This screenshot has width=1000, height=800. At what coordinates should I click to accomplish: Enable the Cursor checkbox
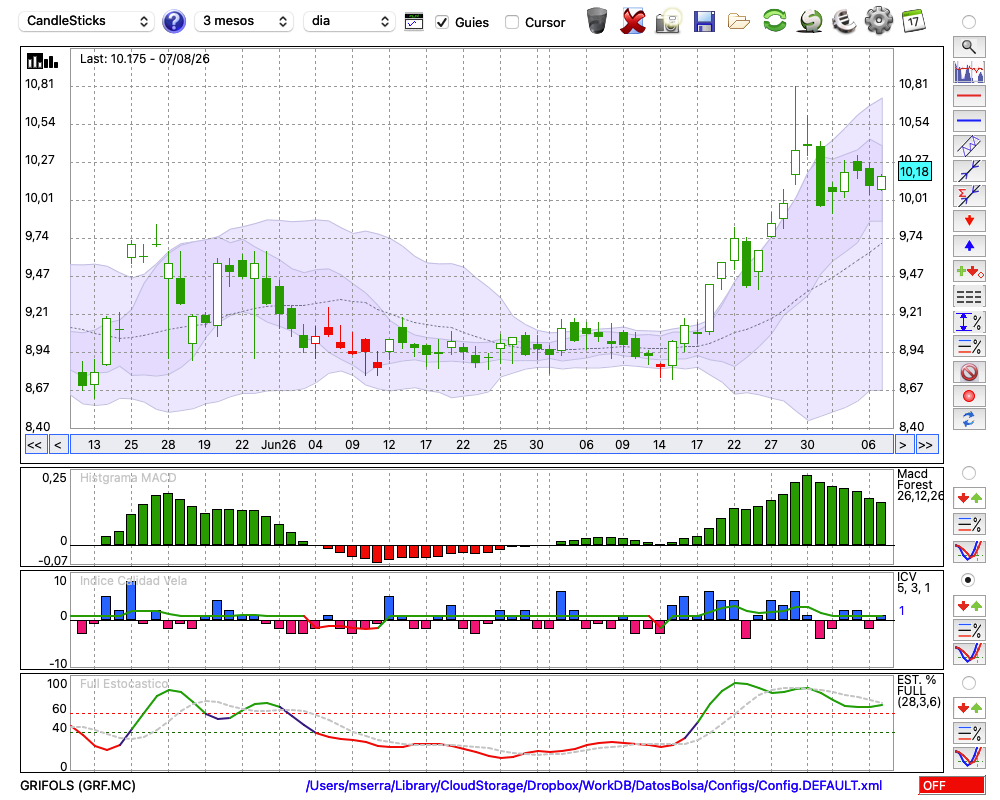pyautogui.click(x=511, y=22)
